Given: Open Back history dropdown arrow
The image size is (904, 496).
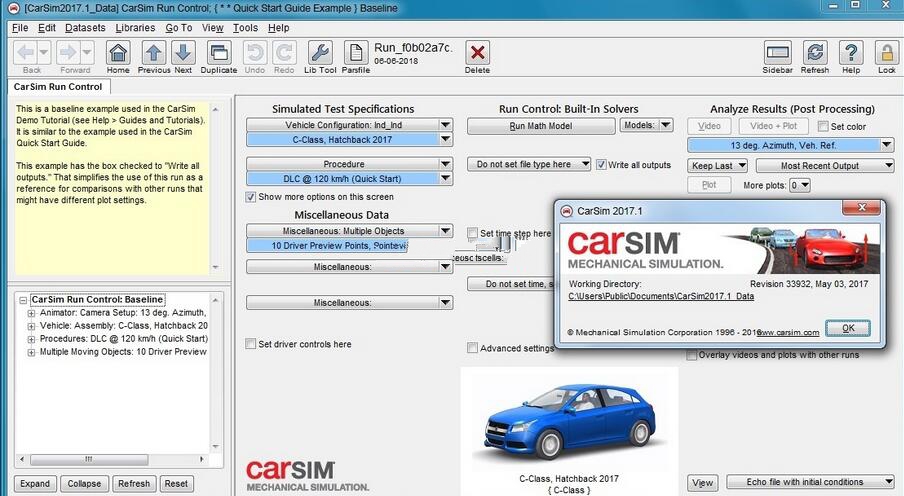Looking at the screenshot, I should pos(44,53).
